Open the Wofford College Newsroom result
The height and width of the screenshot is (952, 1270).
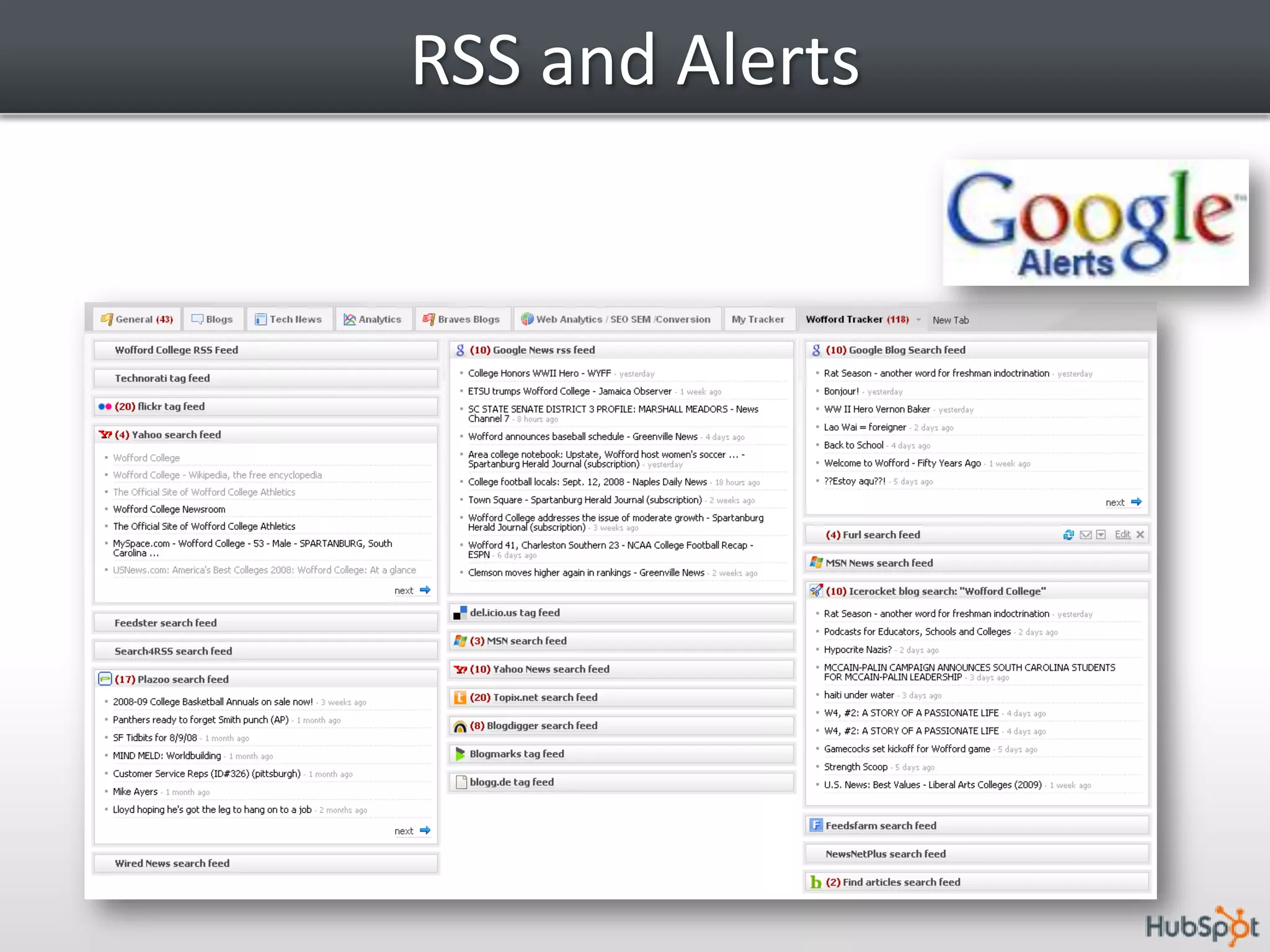click(169, 509)
